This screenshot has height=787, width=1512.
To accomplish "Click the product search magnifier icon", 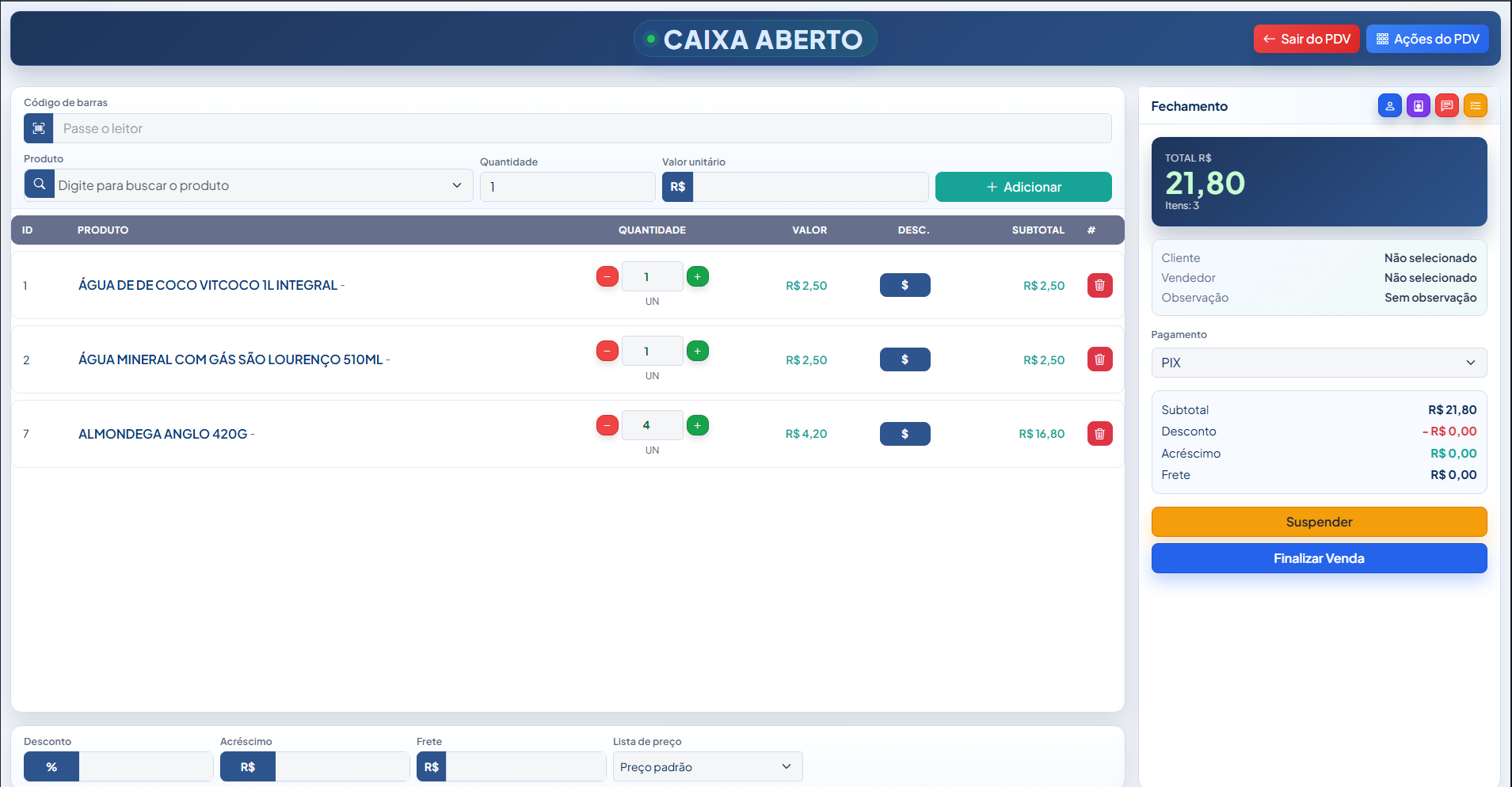I will [40, 184].
